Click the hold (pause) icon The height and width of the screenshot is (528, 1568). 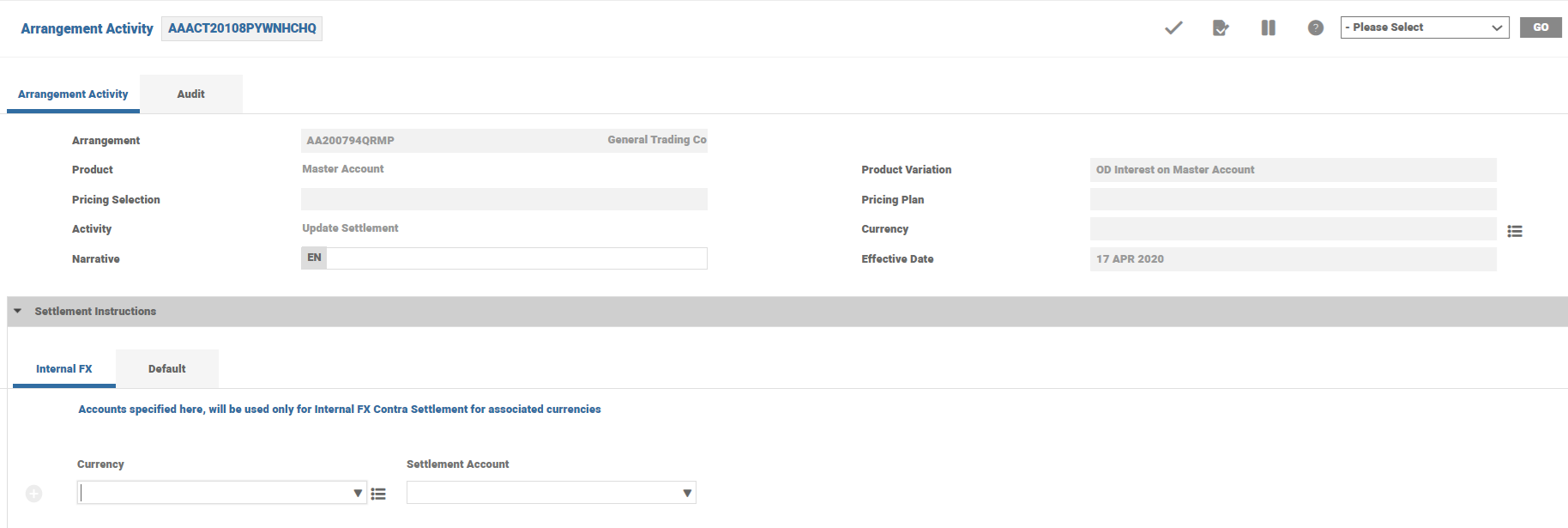click(1268, 28)
